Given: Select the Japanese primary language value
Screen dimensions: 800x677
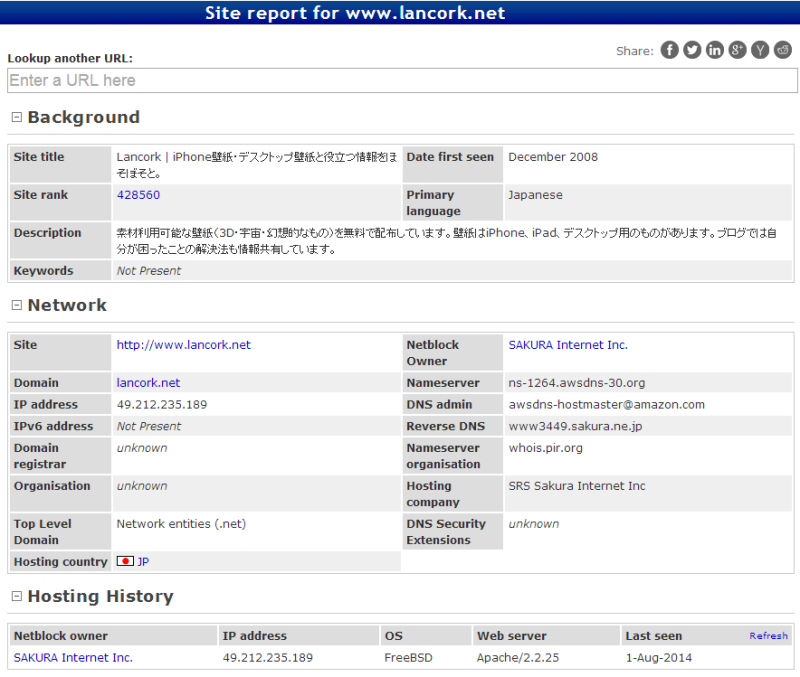Looking at the screenshot, I should (535, 195).
